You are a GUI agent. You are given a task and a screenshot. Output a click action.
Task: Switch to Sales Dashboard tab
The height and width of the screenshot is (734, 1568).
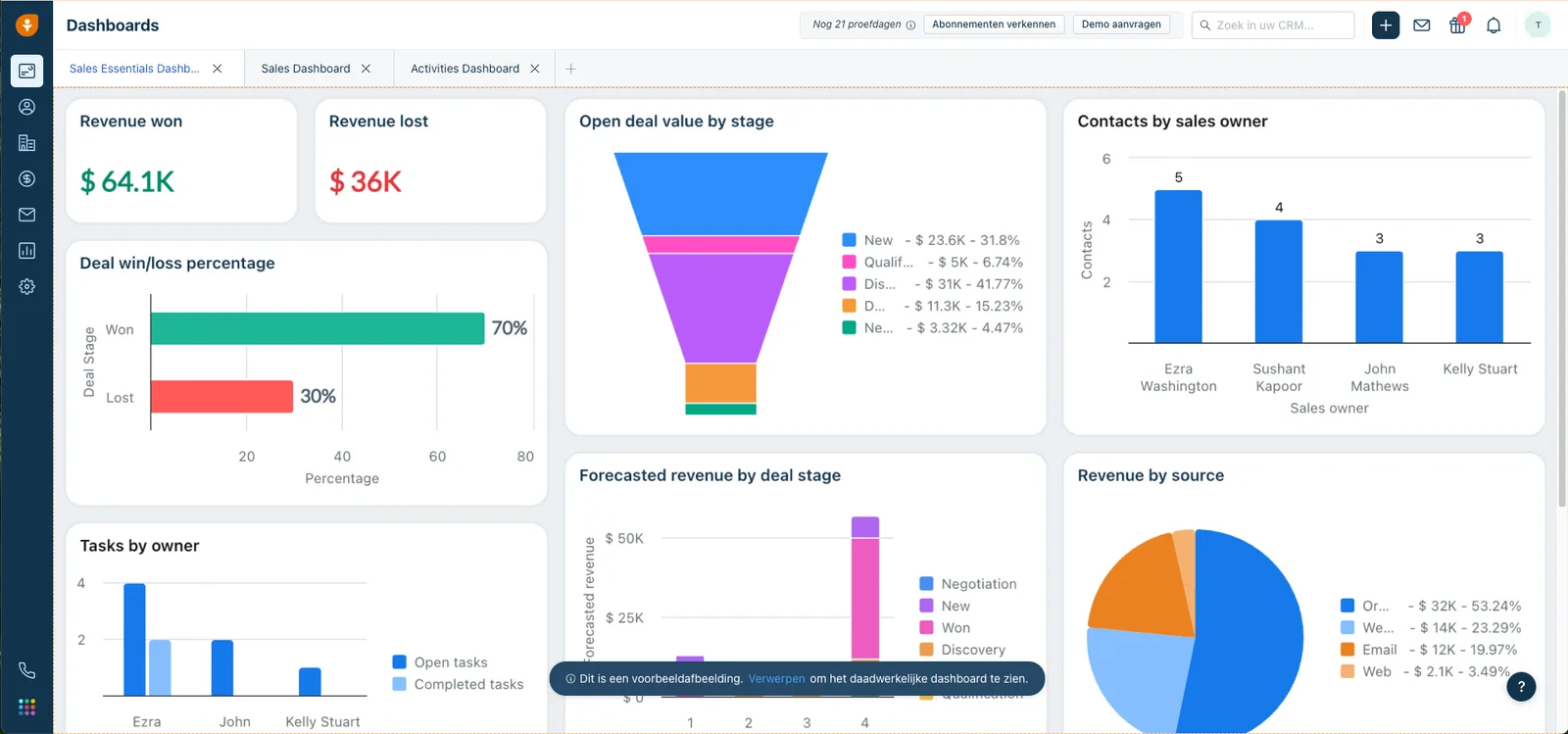[x=306, y=69]
